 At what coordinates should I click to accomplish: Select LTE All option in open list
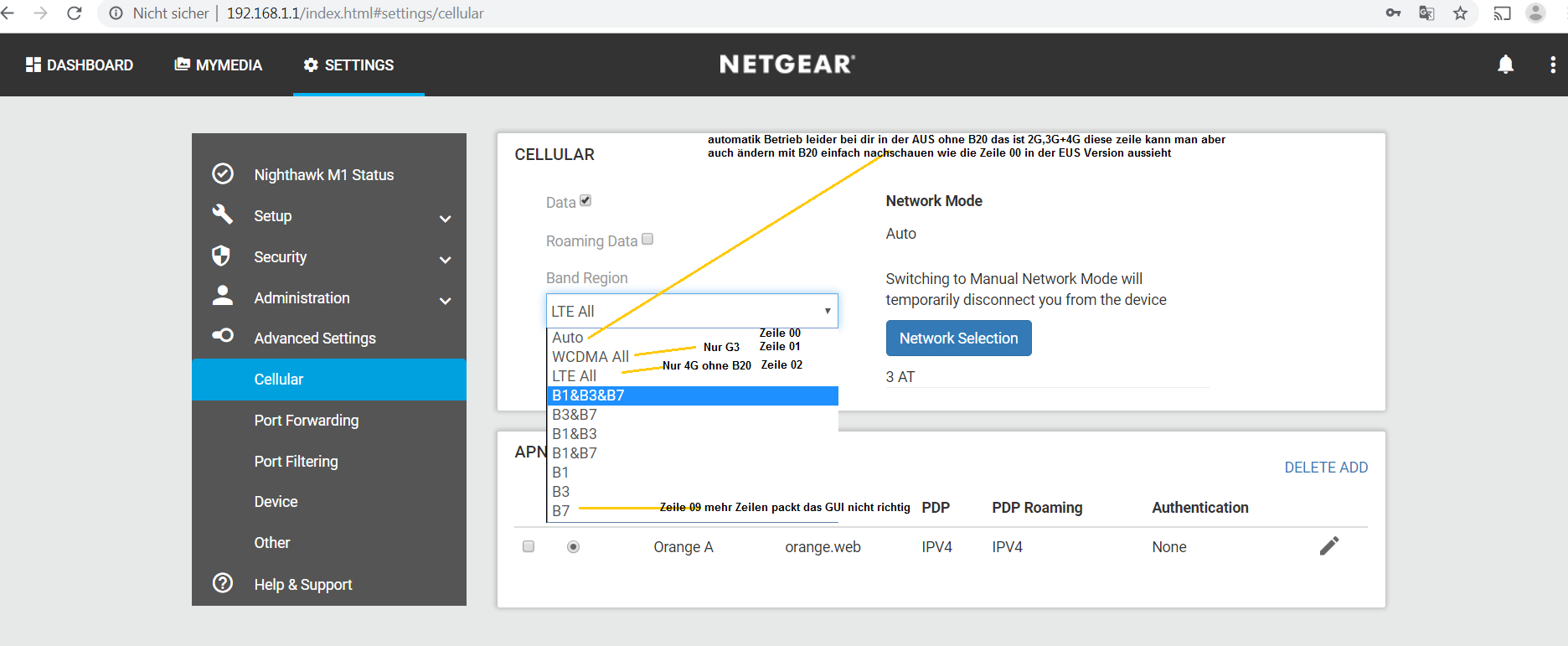pyautogui.click(x=693, y=376)
